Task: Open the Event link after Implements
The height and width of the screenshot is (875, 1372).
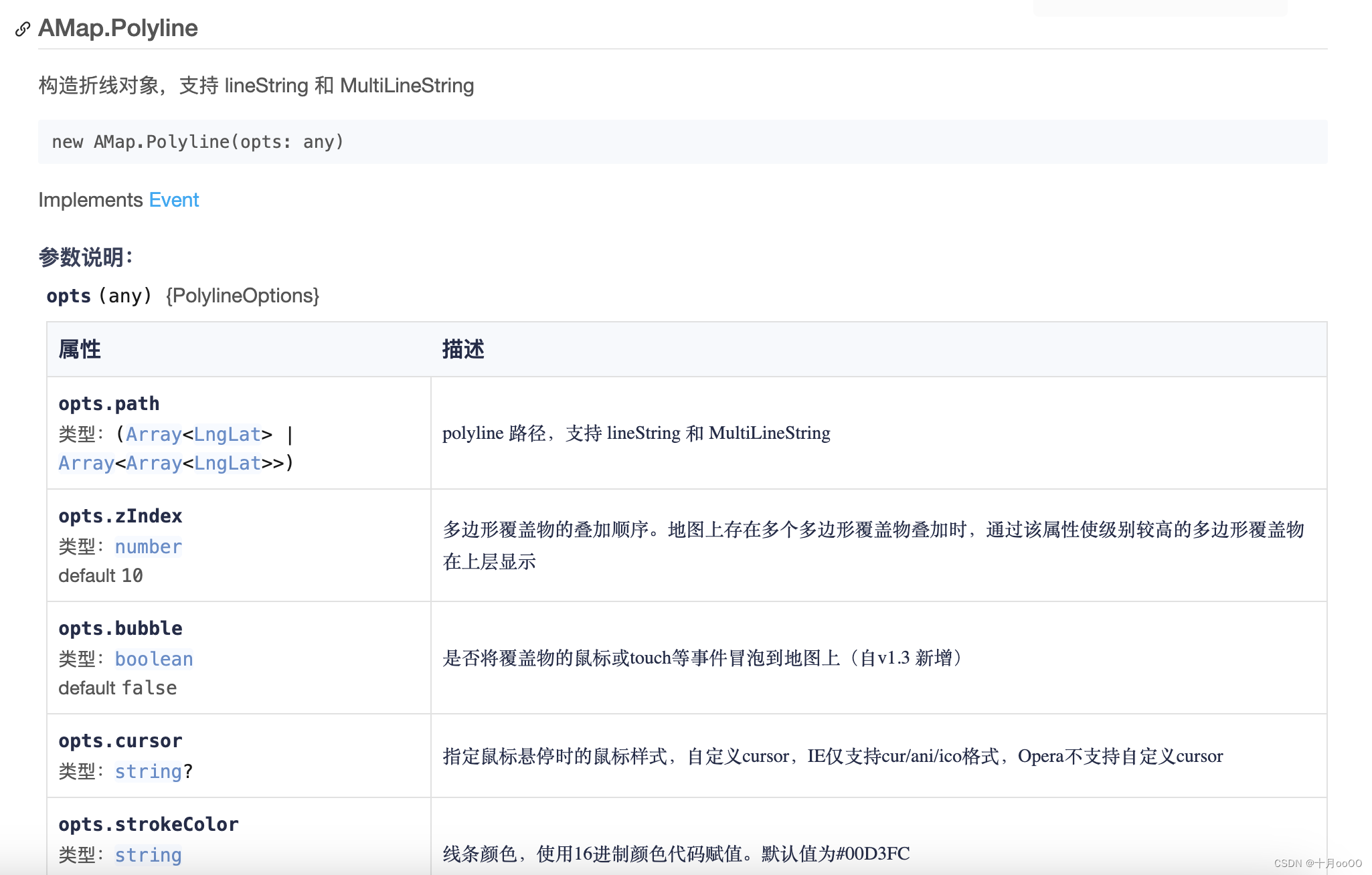Action: [173, 200]
